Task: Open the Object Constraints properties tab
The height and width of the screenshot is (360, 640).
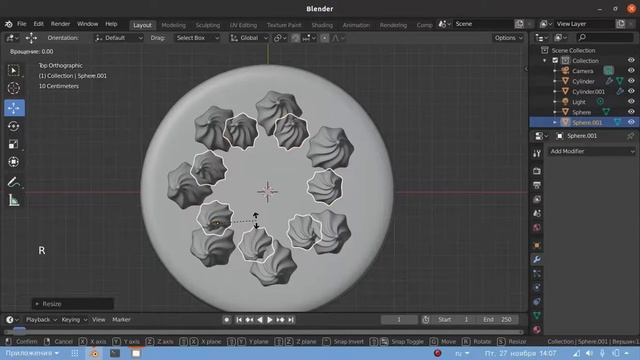Action: pos(537,302)
